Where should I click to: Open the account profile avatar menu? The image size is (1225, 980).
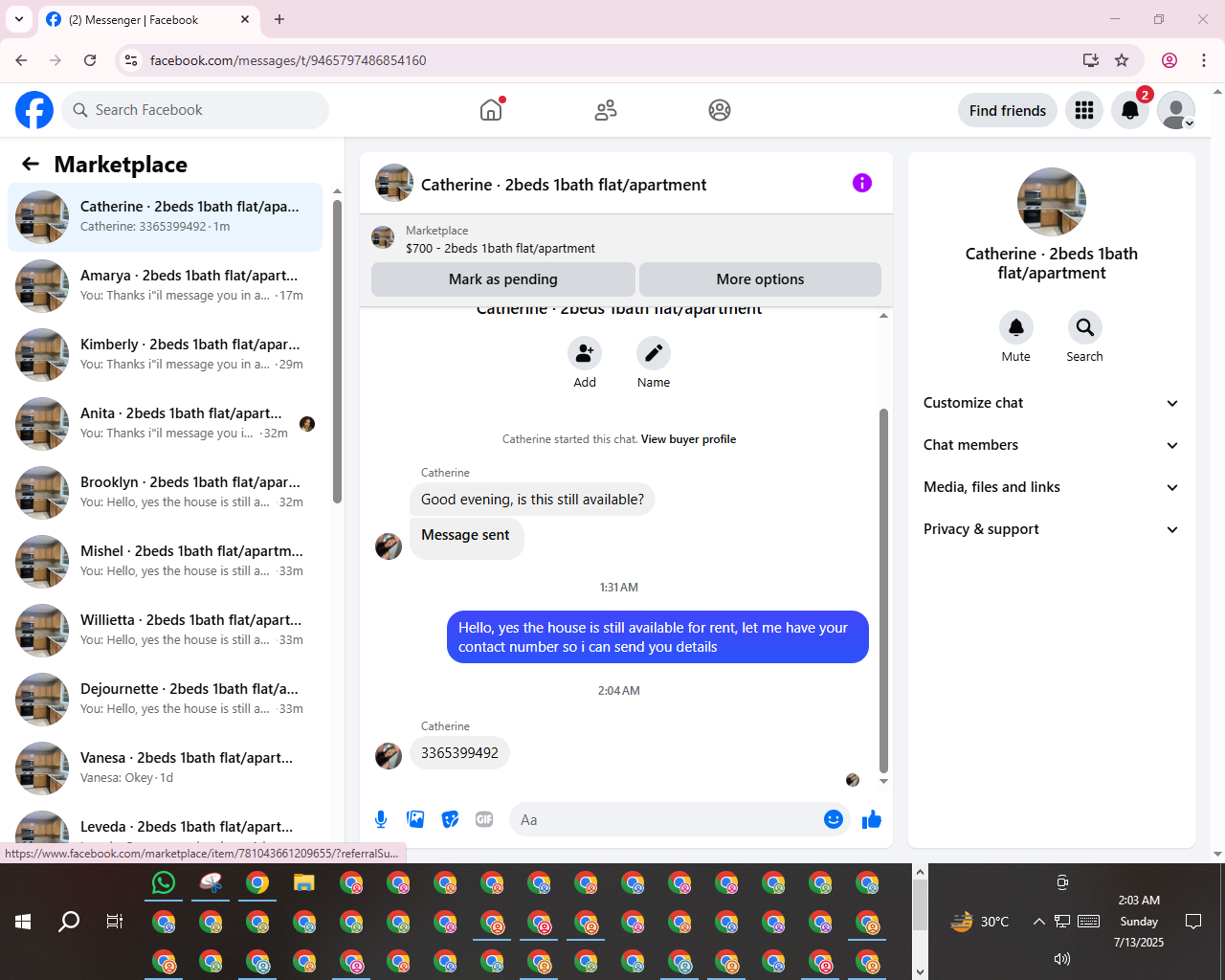tap(1176, 110)
